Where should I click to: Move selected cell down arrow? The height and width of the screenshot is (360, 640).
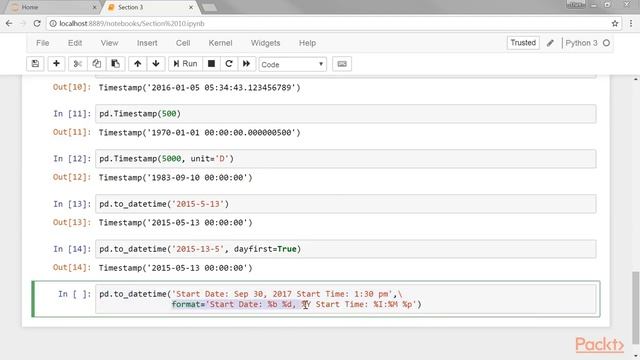[156, 64]
